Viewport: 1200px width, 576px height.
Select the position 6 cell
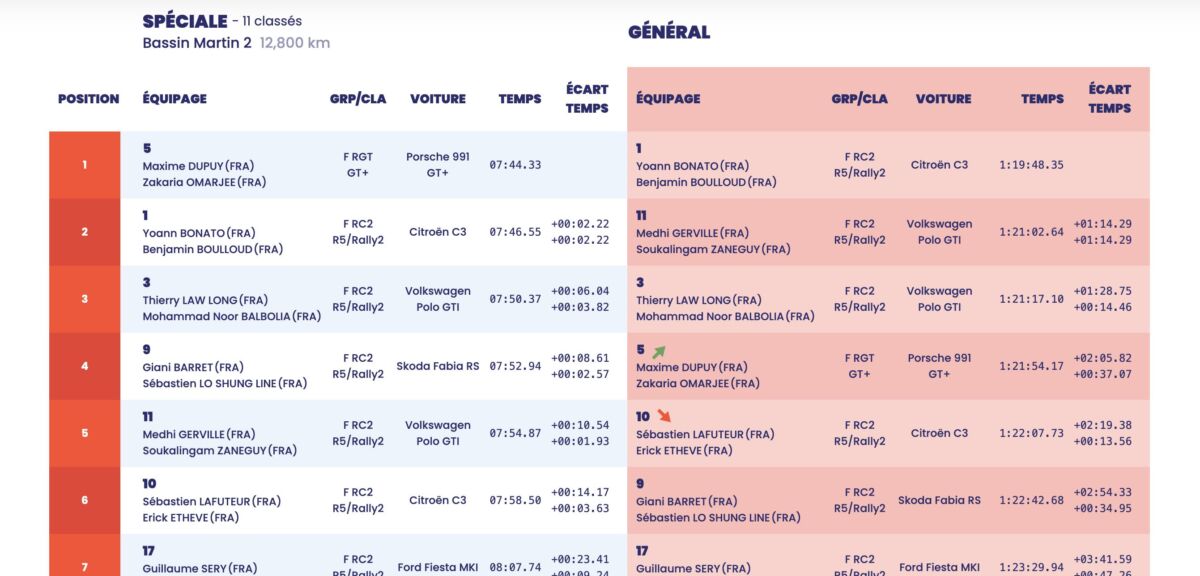coord(85,500)
